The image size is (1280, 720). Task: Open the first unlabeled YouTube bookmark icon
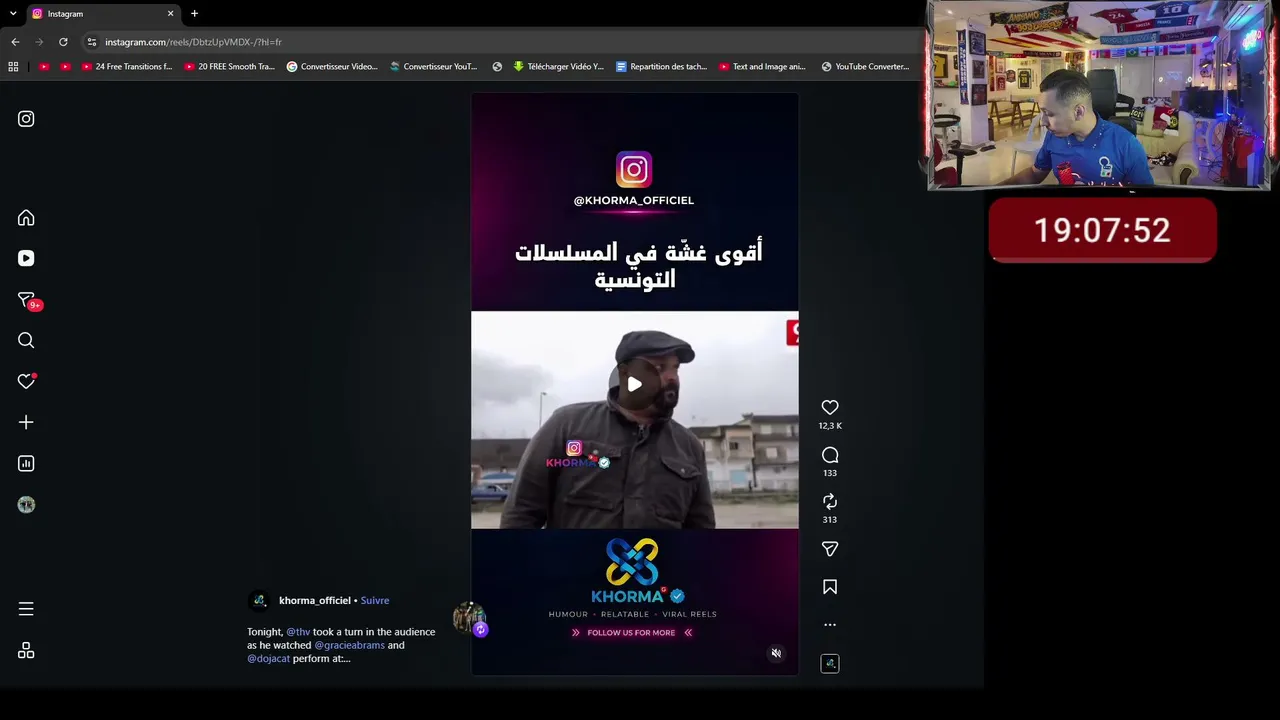pyautogui.click(x=43, y=67)
